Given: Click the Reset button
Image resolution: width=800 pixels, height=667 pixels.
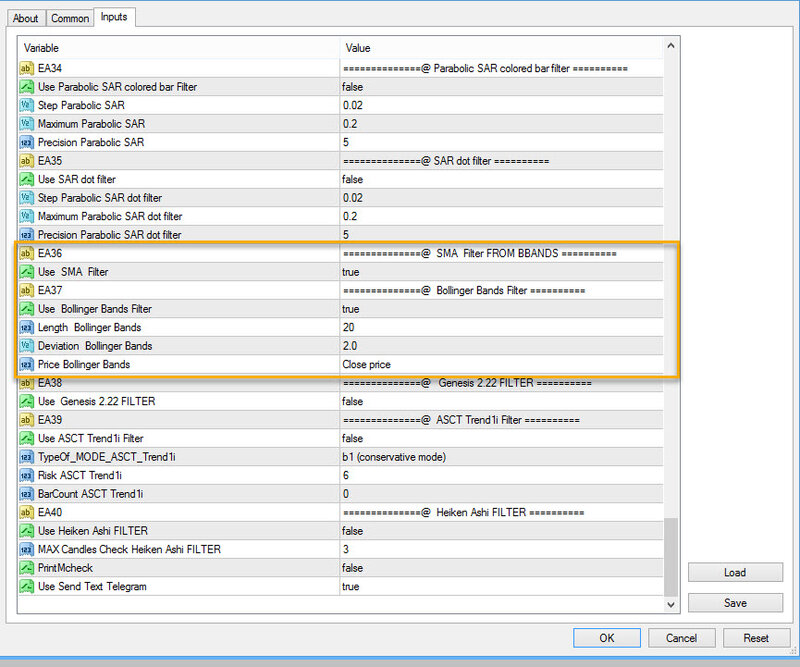Looking at the screenshot, I should coord(756,638).
